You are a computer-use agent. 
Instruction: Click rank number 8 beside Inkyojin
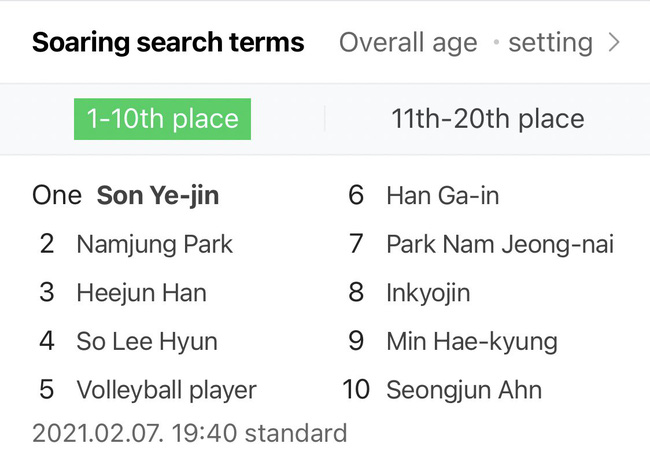click(x=356, y=293)
